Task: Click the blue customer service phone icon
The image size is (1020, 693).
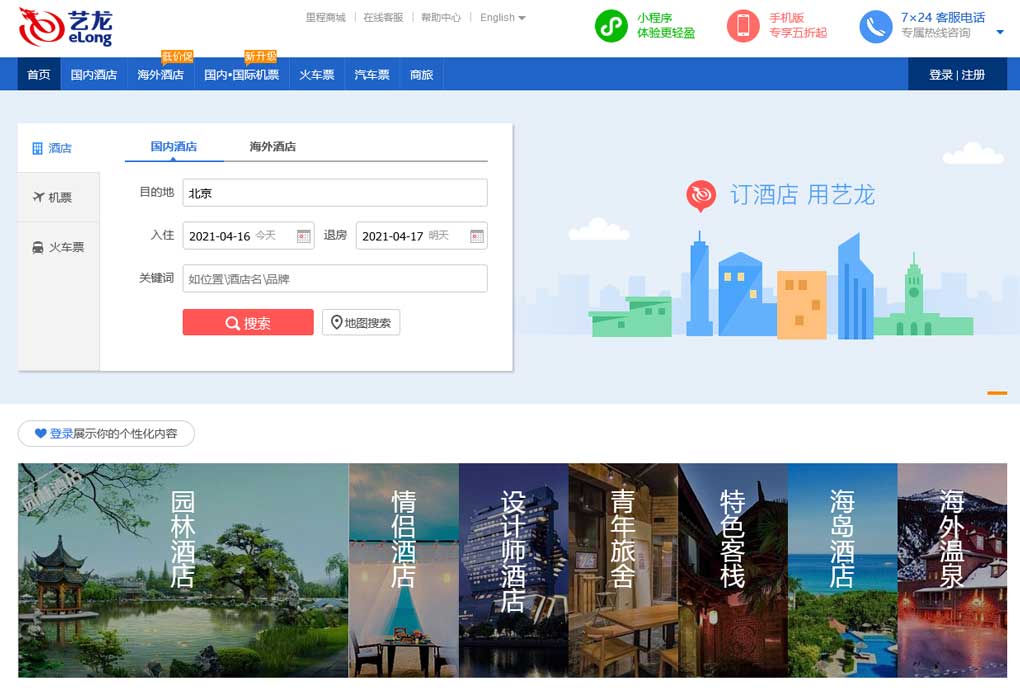Action: (875, 26)
